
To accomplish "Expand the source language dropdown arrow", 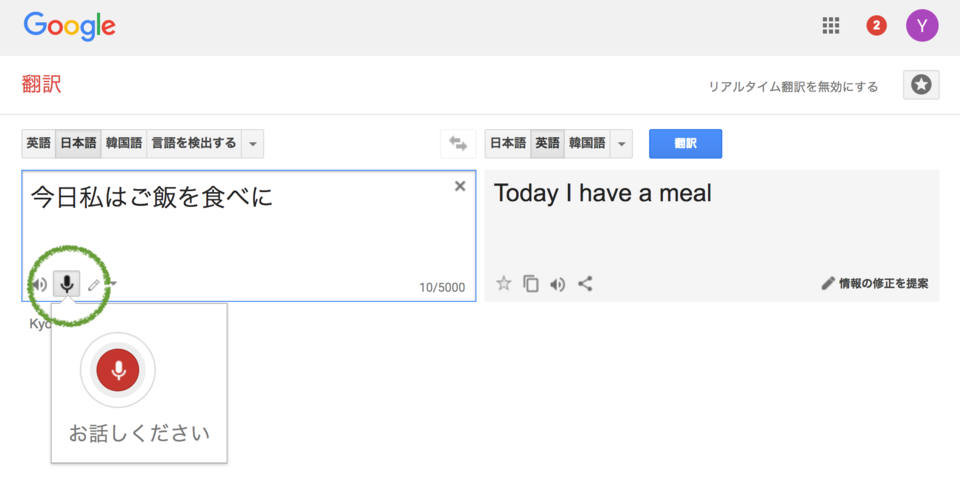I will click(x=253, y=143).
